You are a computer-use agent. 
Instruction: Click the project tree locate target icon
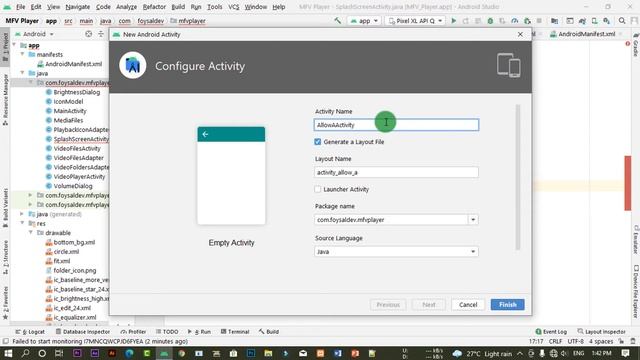[x=89, y=34]
